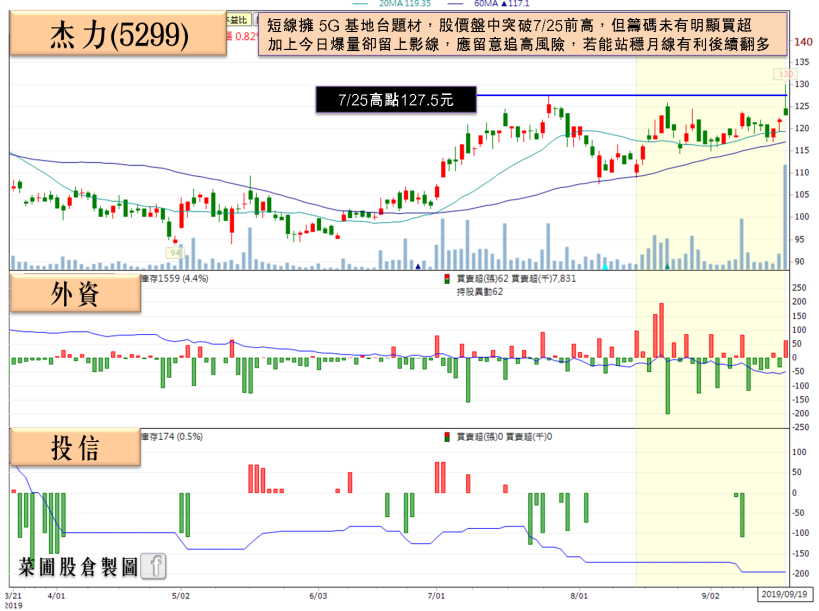Click the 3/21 2019 start date label

click(x=14, y=601)
